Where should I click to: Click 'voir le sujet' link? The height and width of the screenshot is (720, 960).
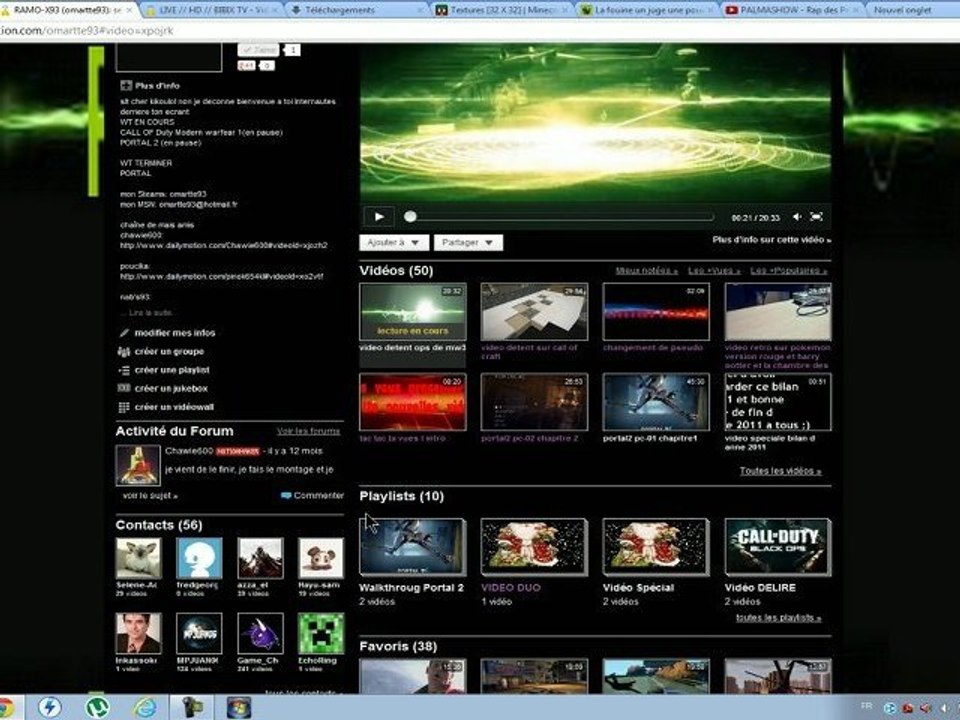tap(150, 495)
